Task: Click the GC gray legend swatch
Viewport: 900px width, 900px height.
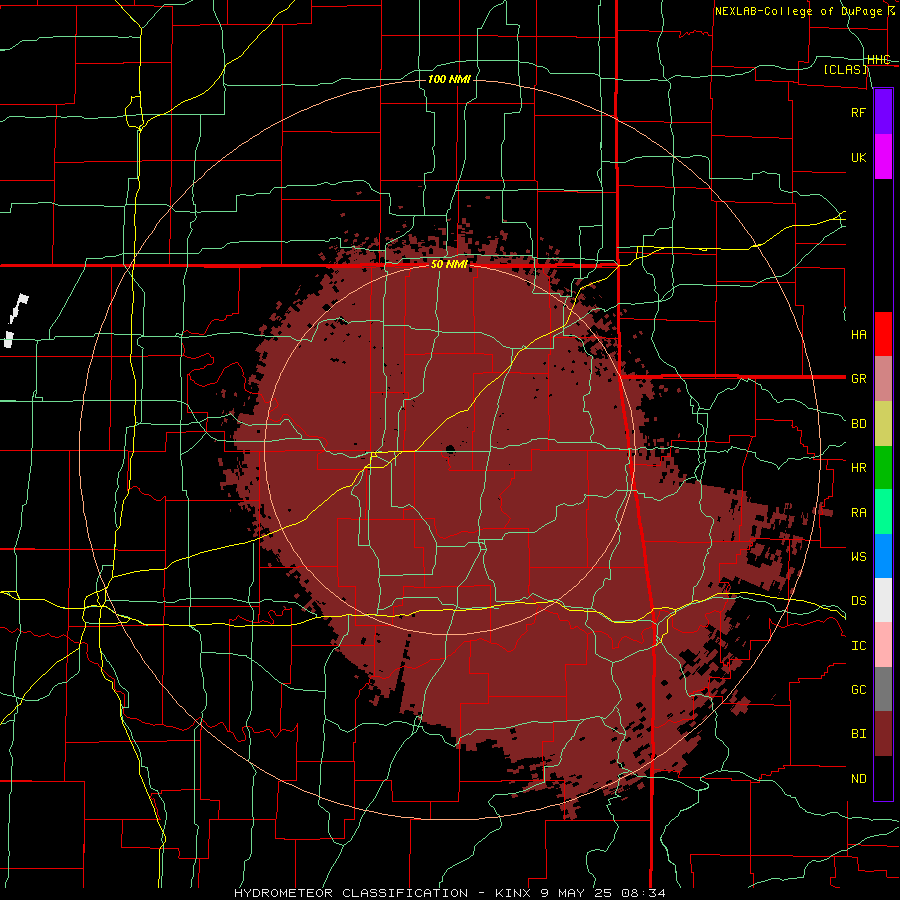Action: click(883, 689)
